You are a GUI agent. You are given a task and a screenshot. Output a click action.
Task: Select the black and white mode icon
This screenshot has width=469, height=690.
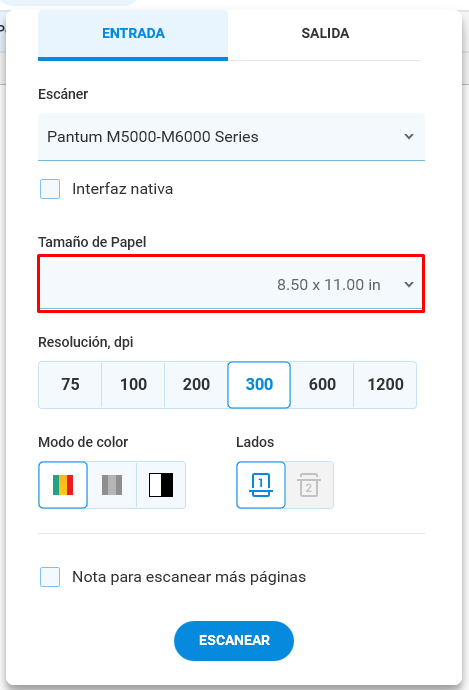coord(161,485)
